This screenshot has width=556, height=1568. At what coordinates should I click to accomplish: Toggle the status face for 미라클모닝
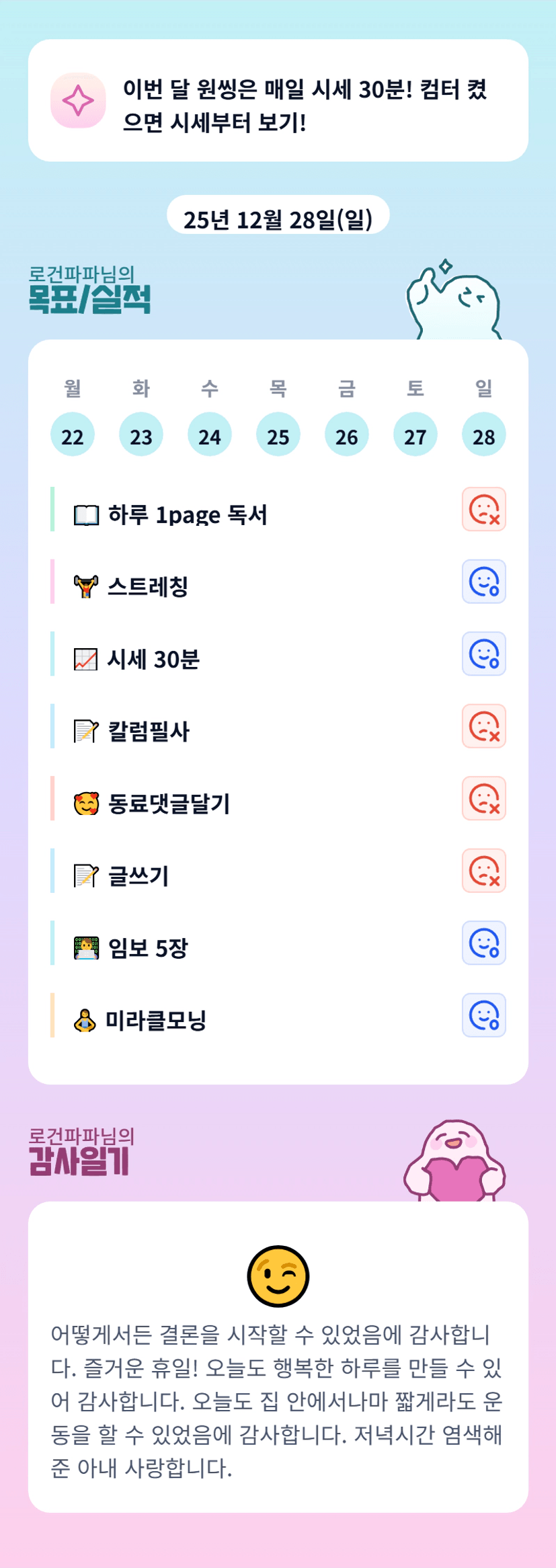(483, 1015)
